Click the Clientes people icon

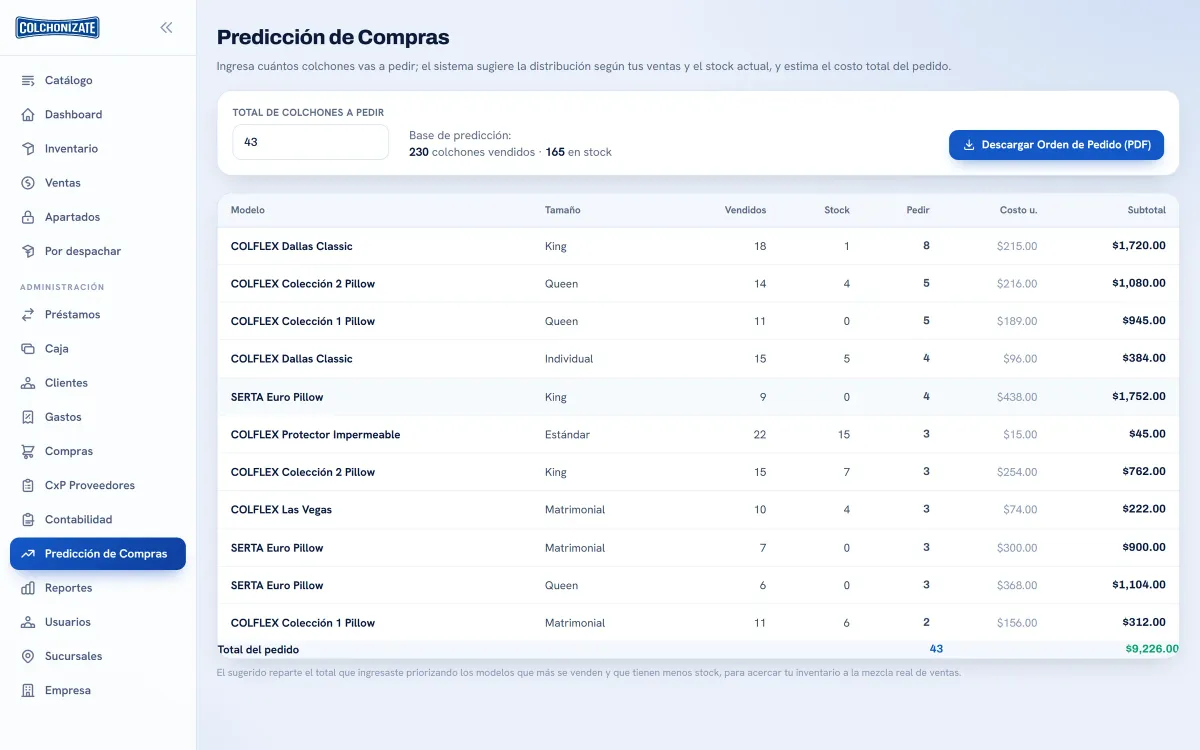tap(28, 383)
